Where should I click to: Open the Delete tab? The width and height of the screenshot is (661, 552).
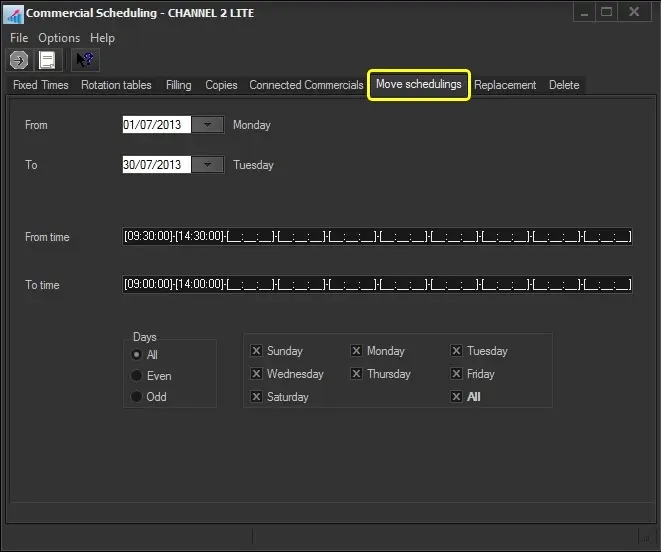pyautogui.click(x=564, y=85)
